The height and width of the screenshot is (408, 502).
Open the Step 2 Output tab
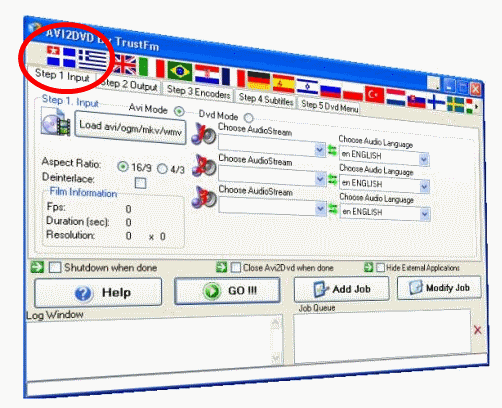129,84
